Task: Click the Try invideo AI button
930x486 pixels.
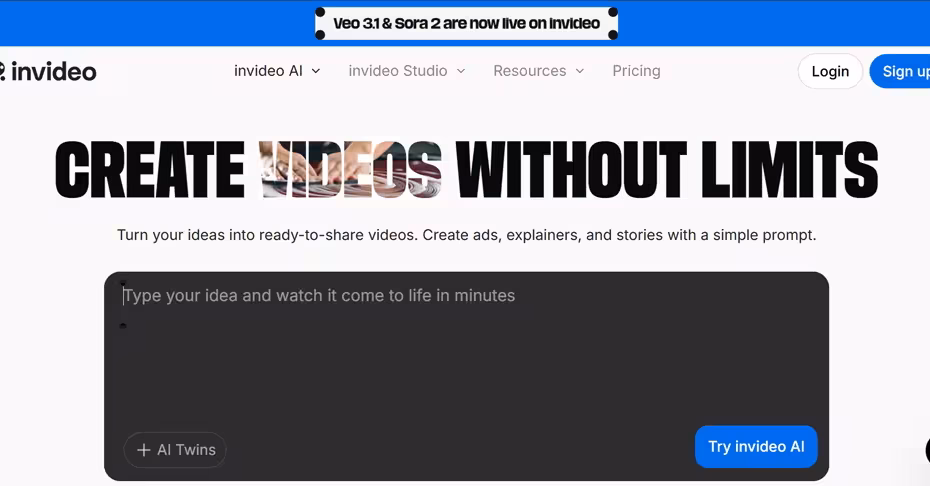Action: coord(756,446)
